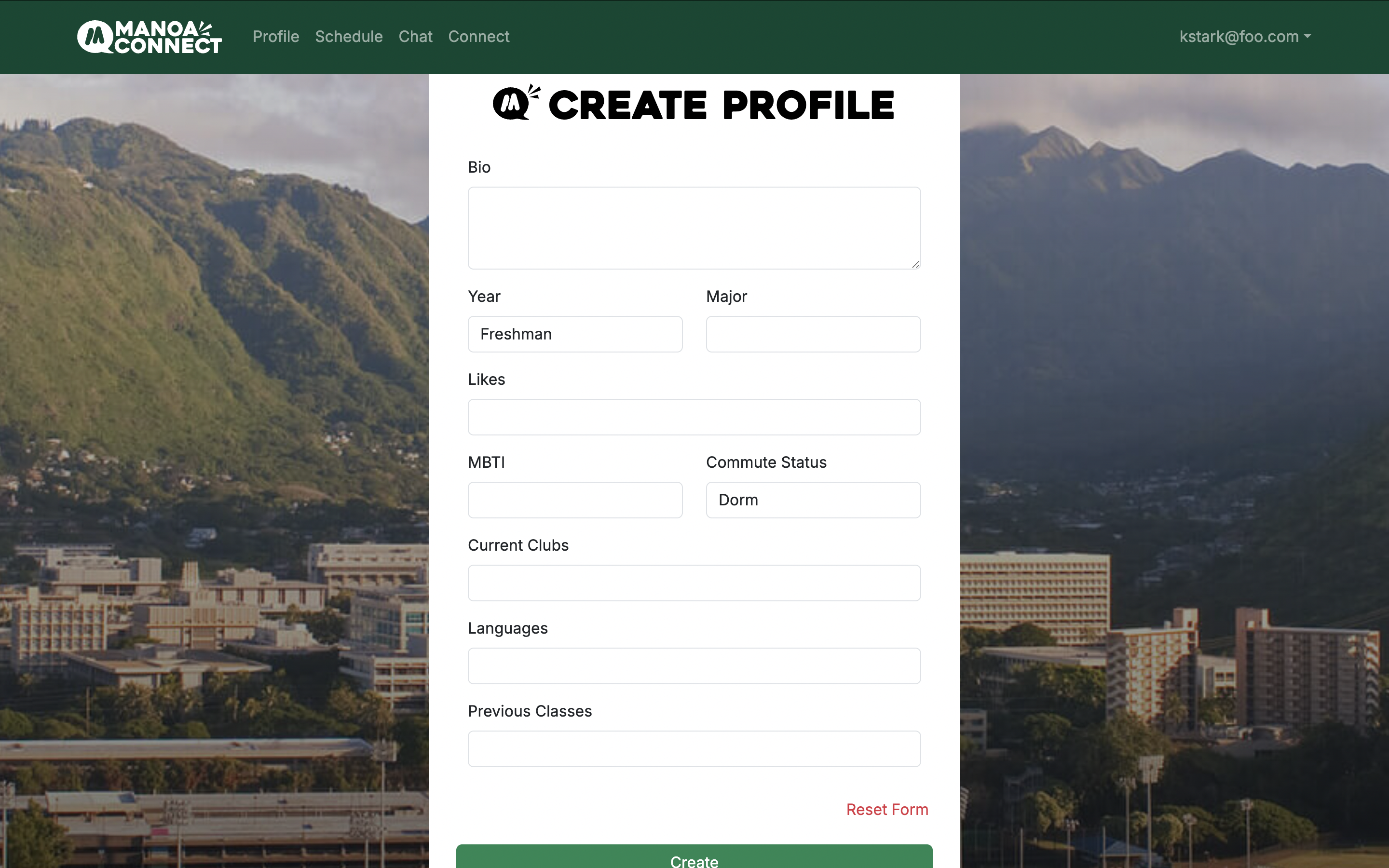This screenshot has width=1389, height=868.
Task: Click the Commute Status label
Action: point(766,462)
